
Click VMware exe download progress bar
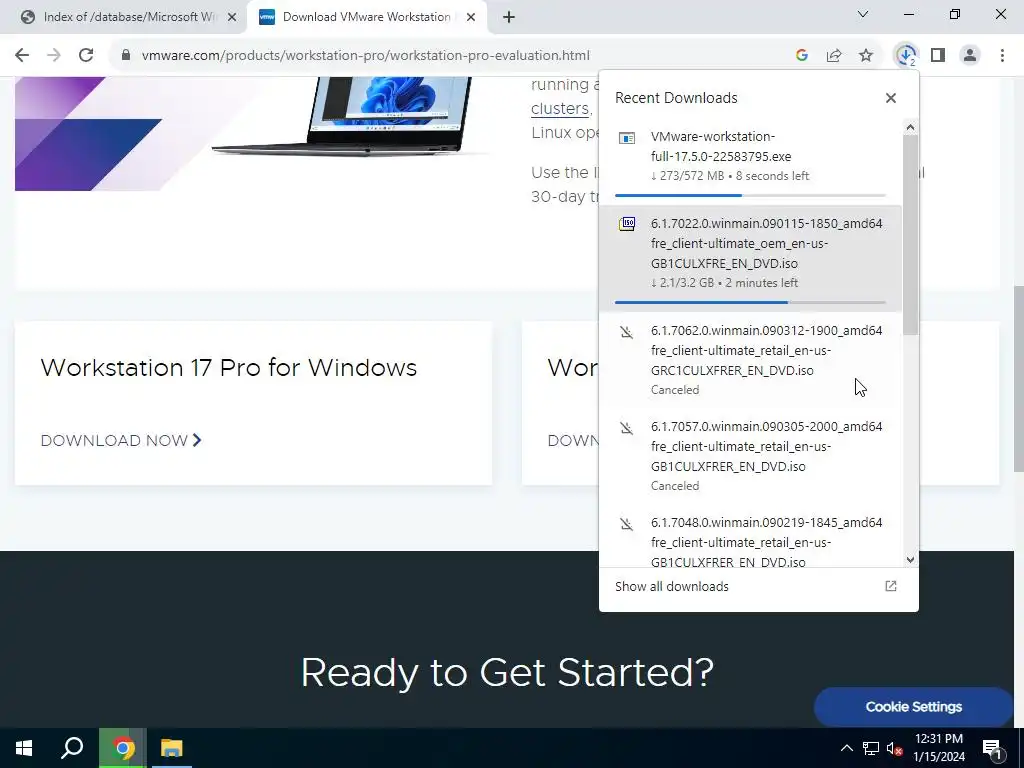coord(750,195)
